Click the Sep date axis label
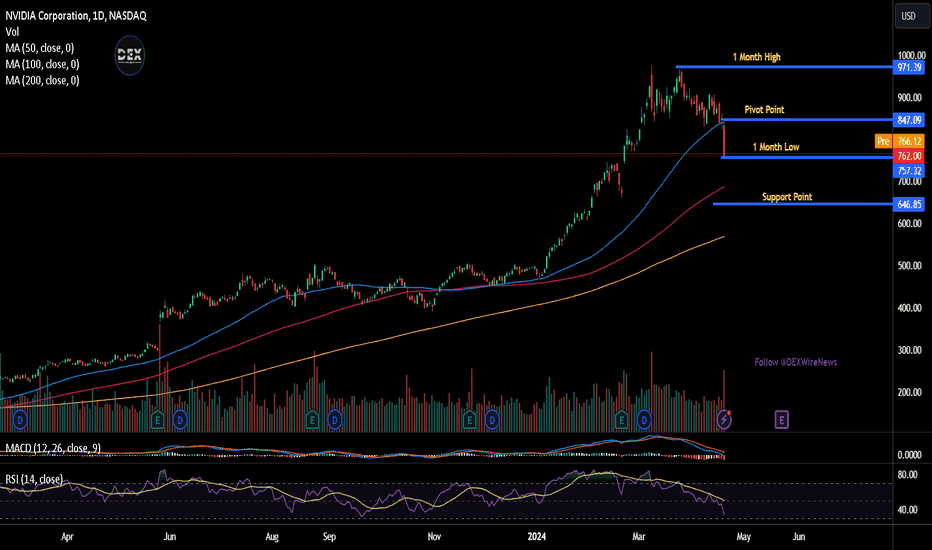Screen dimensions: 932x550 coord(329,537)
